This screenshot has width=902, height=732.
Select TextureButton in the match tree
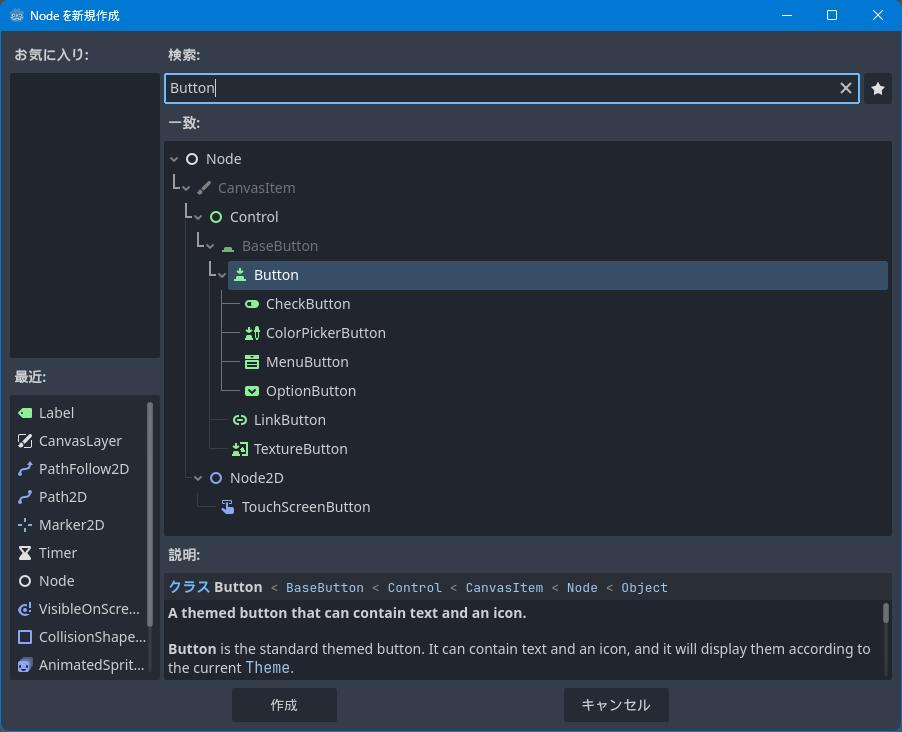click(x=300, y=449)
